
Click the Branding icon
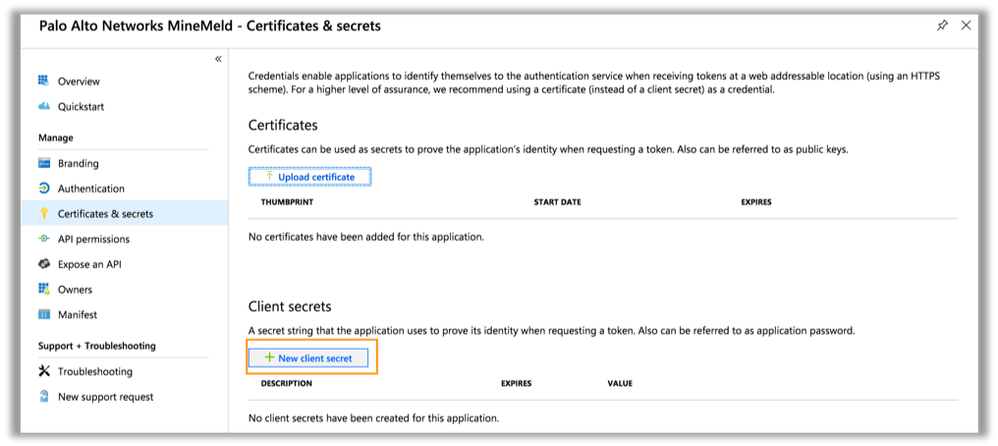(44, 163)
